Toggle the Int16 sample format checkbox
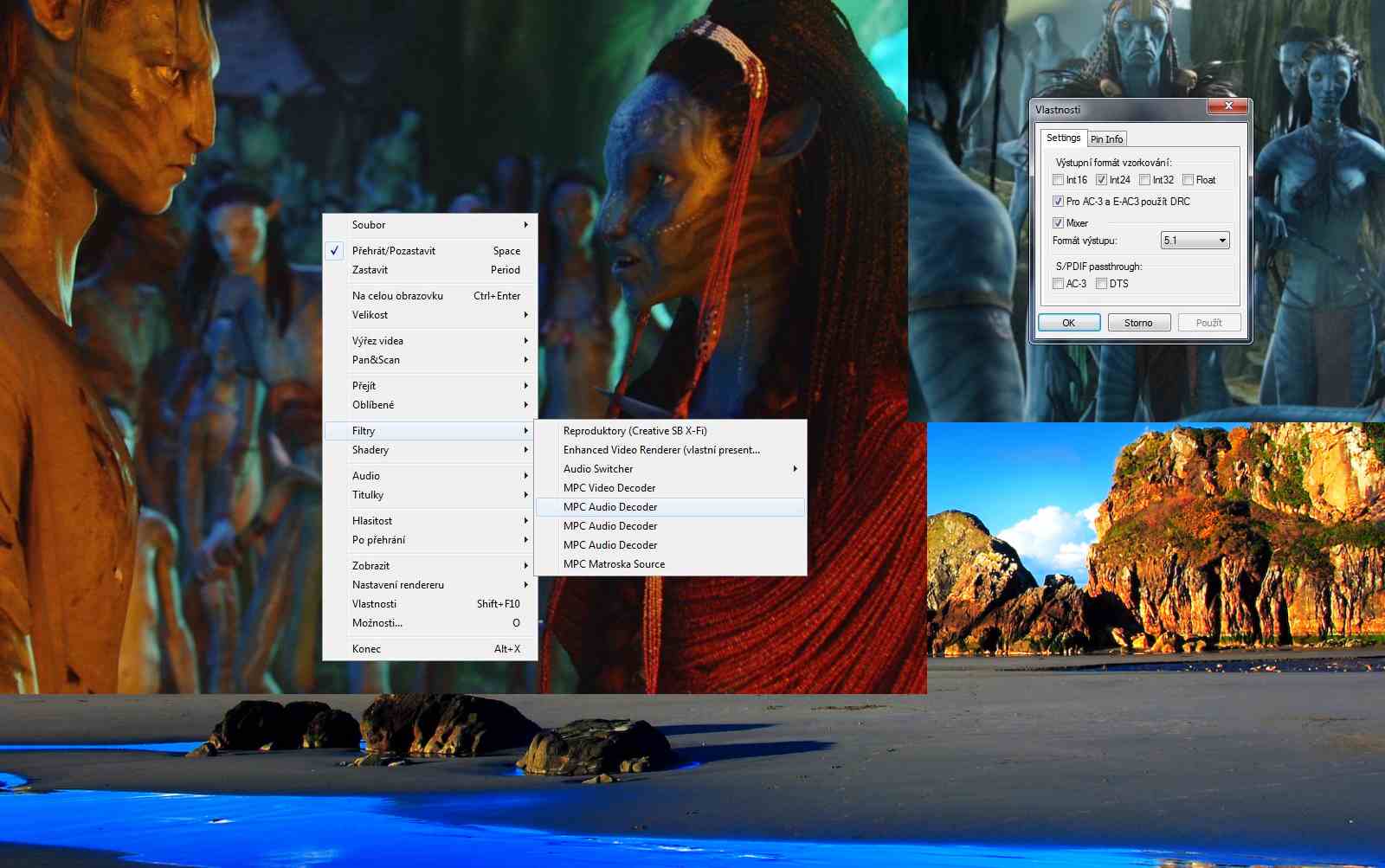This screenshot has height=868, width=1385. click(x=1058, y=180)
